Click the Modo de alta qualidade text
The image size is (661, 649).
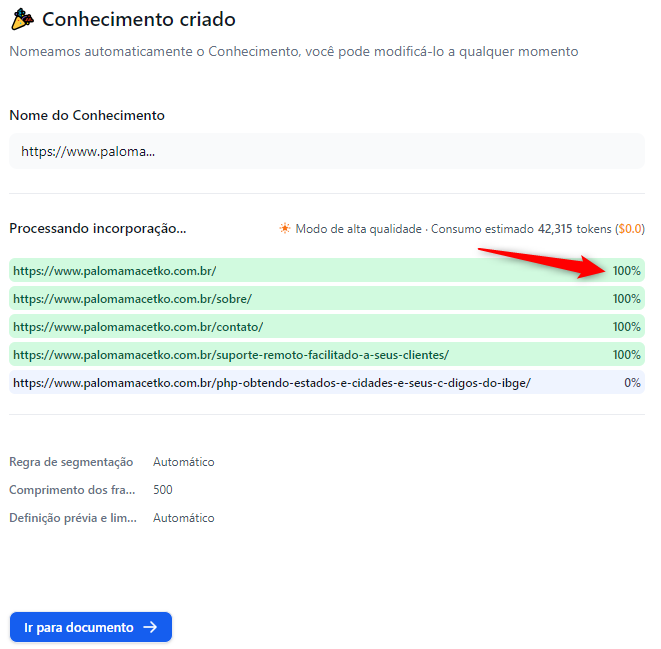[358, 229]
